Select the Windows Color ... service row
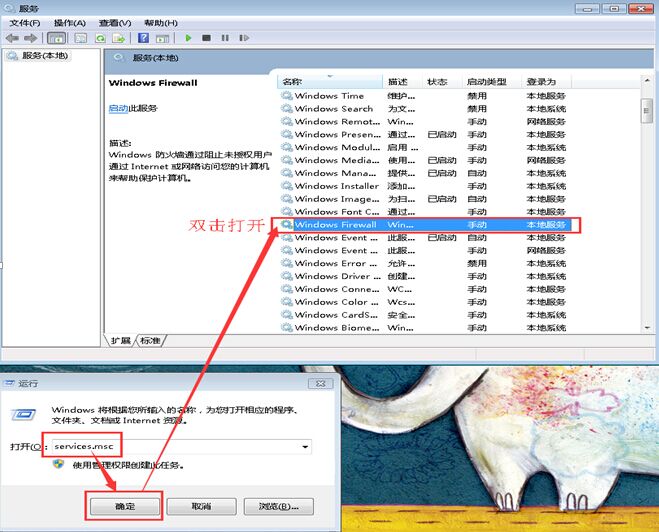This screenshot has height=532, width=659. click(x=424, y=302)
